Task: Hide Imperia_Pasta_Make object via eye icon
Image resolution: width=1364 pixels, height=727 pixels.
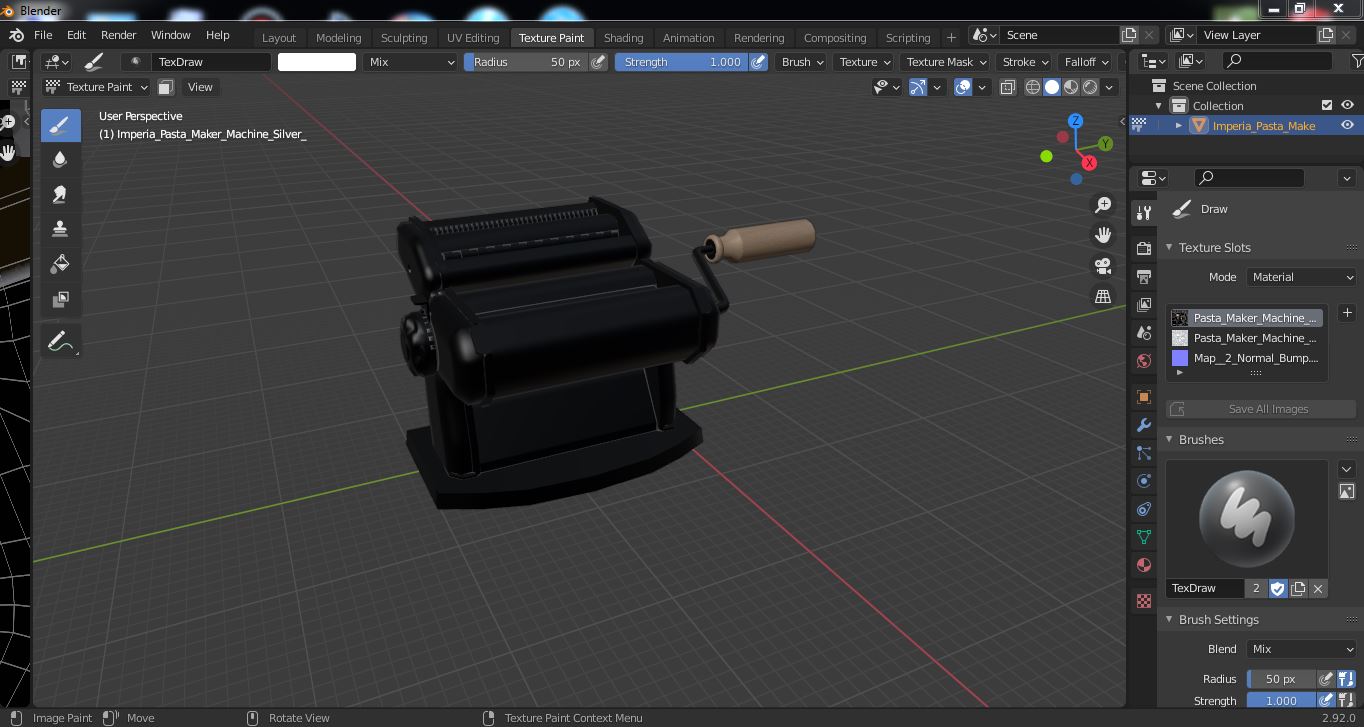Action: click(x=1347, y=125)
